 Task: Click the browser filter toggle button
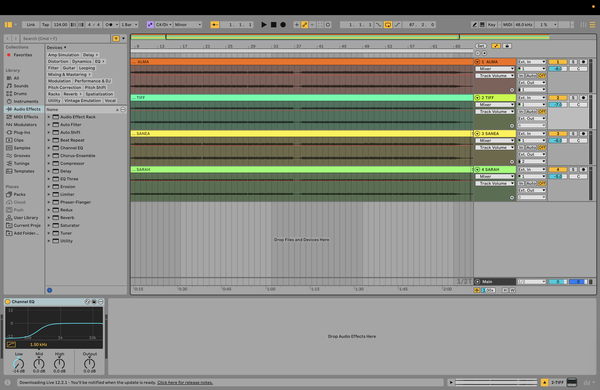[x=116, y=38]
